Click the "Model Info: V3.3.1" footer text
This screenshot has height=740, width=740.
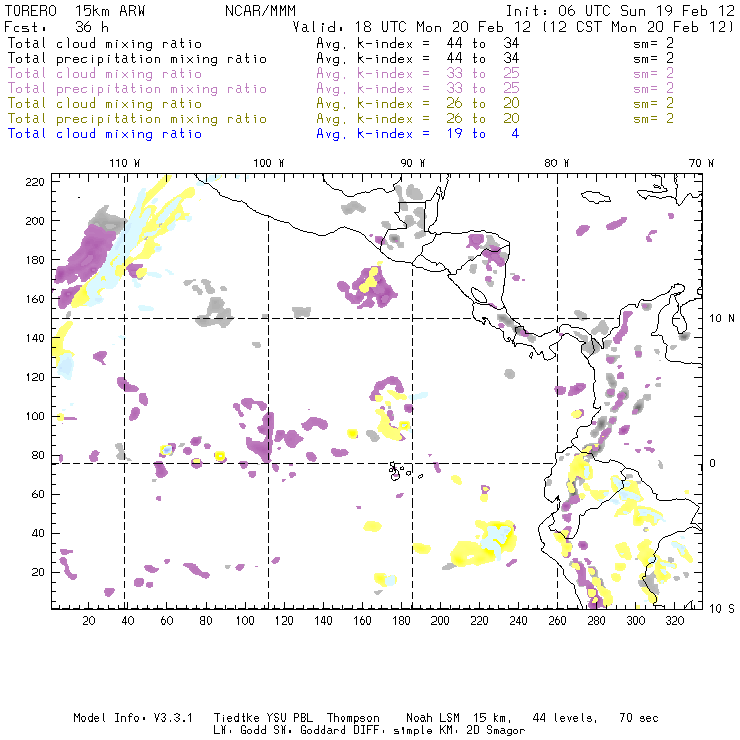133,718
